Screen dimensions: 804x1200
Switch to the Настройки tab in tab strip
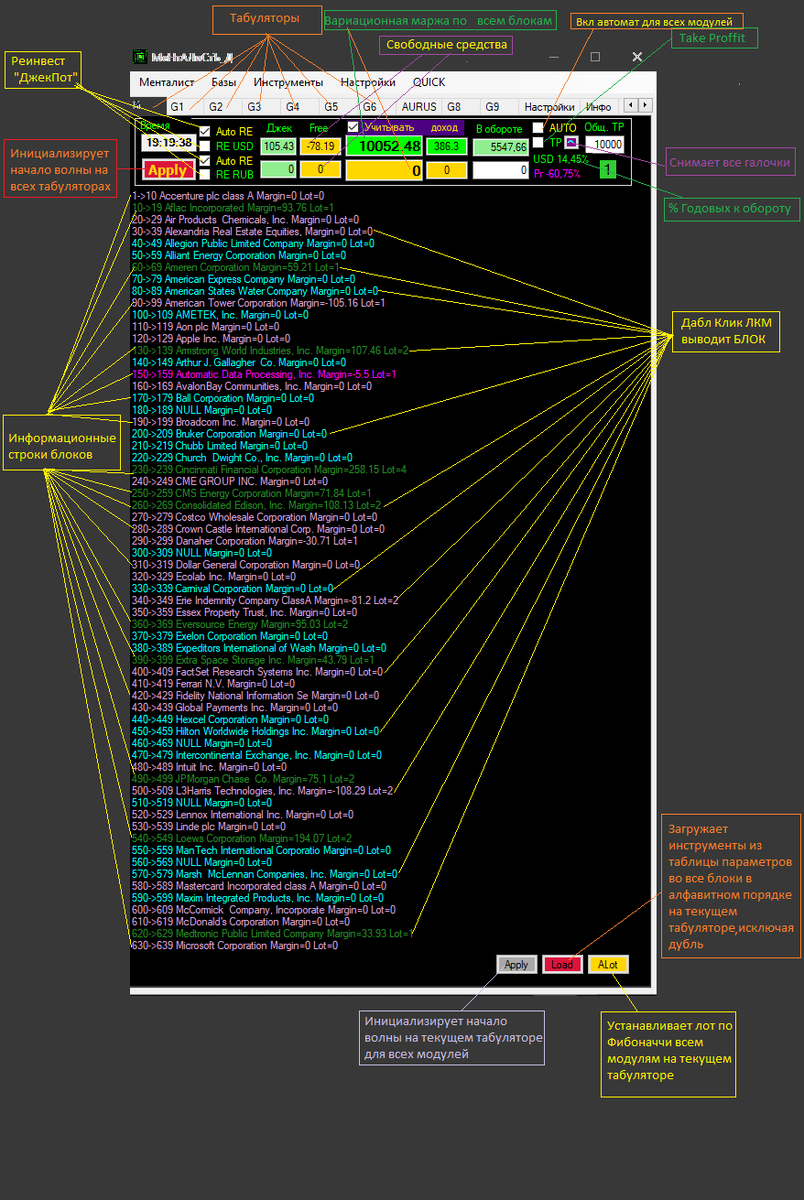550,106
